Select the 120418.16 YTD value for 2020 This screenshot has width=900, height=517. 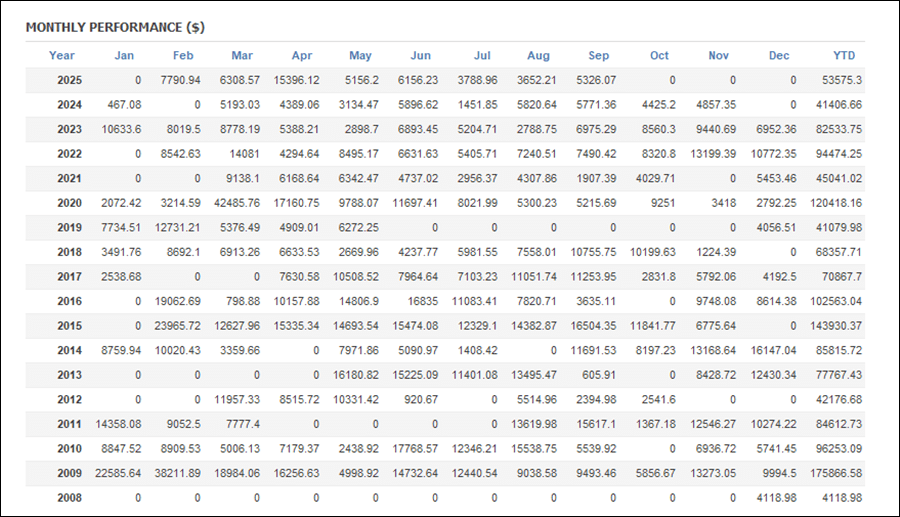[x=832, y=204]
